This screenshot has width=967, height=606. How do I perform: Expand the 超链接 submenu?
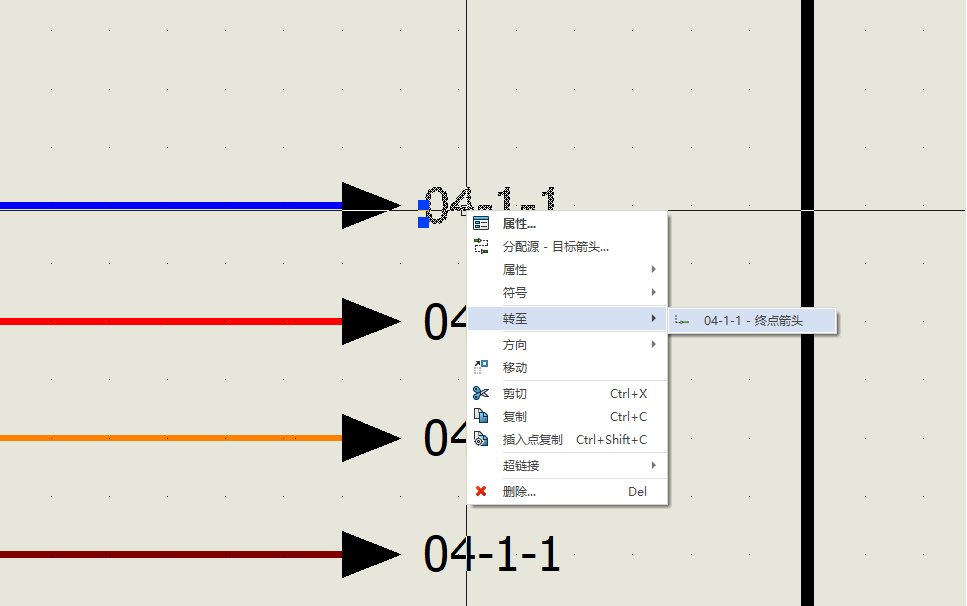pyautogui.click(x=653, y=465)
